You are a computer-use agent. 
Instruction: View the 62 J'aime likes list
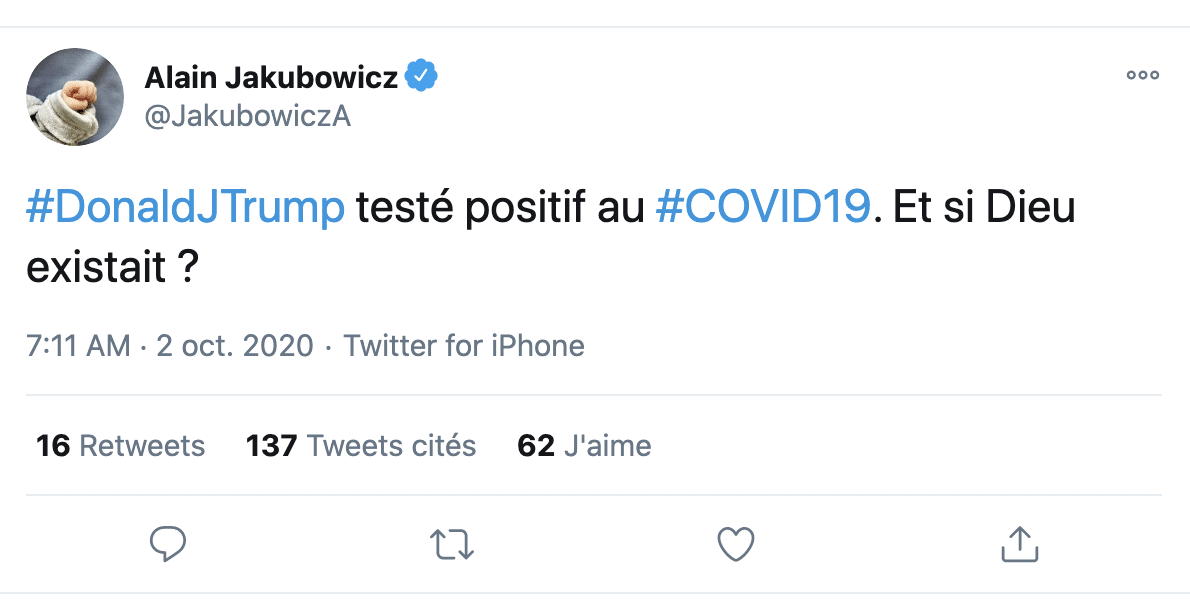click(x=584, y=445)
